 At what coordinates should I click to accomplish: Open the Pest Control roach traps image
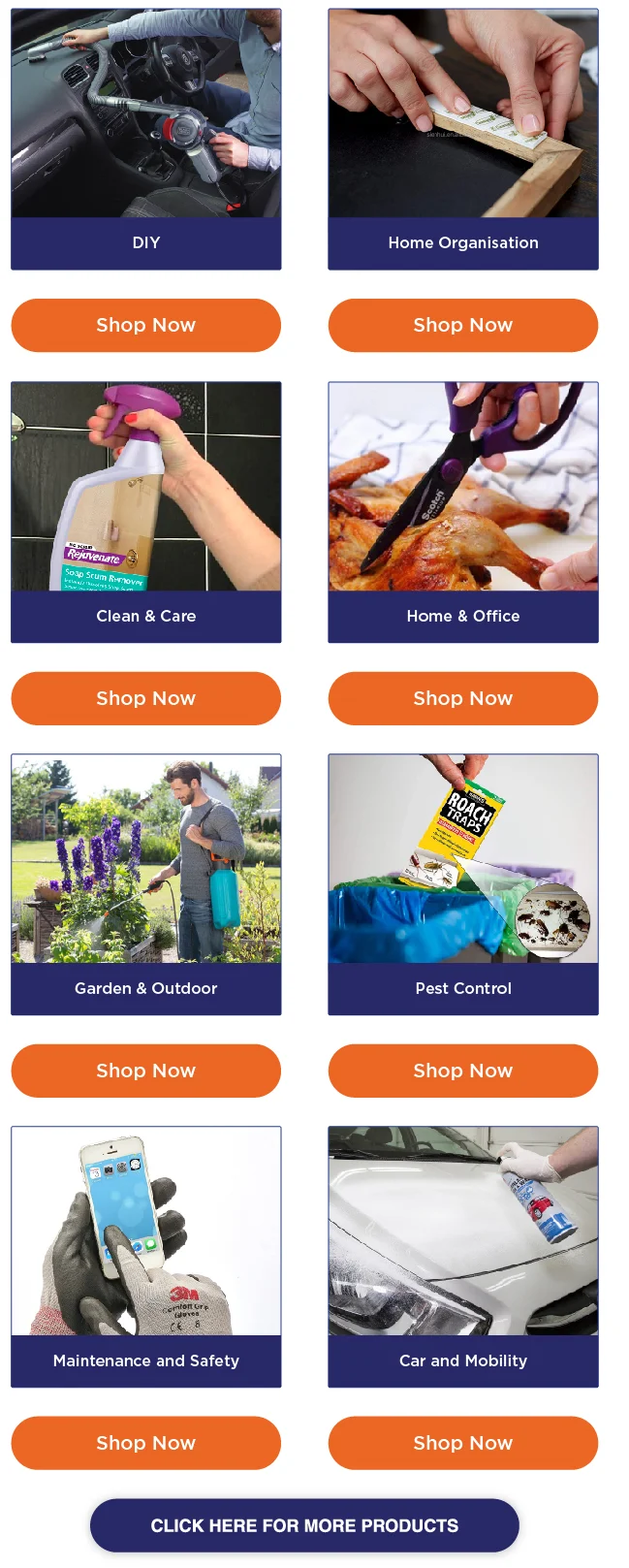(463, 859)
